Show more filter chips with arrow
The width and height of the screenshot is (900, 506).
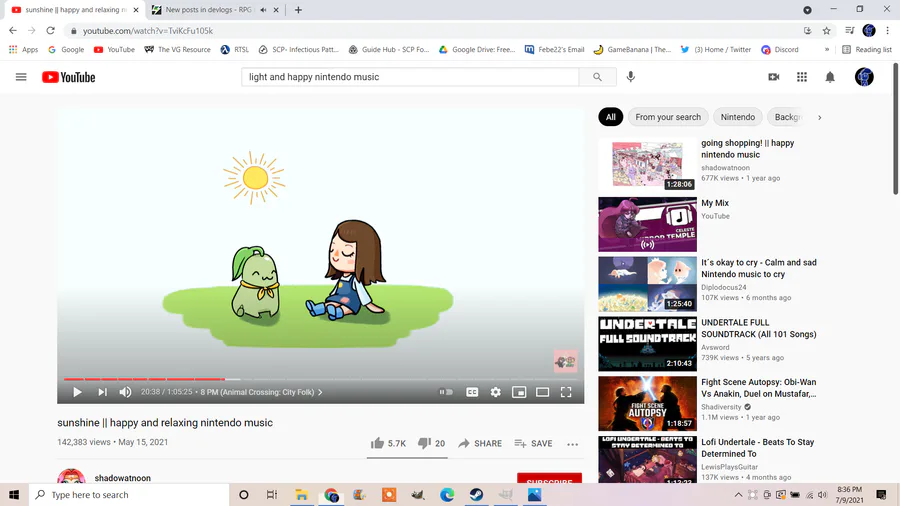820,117
